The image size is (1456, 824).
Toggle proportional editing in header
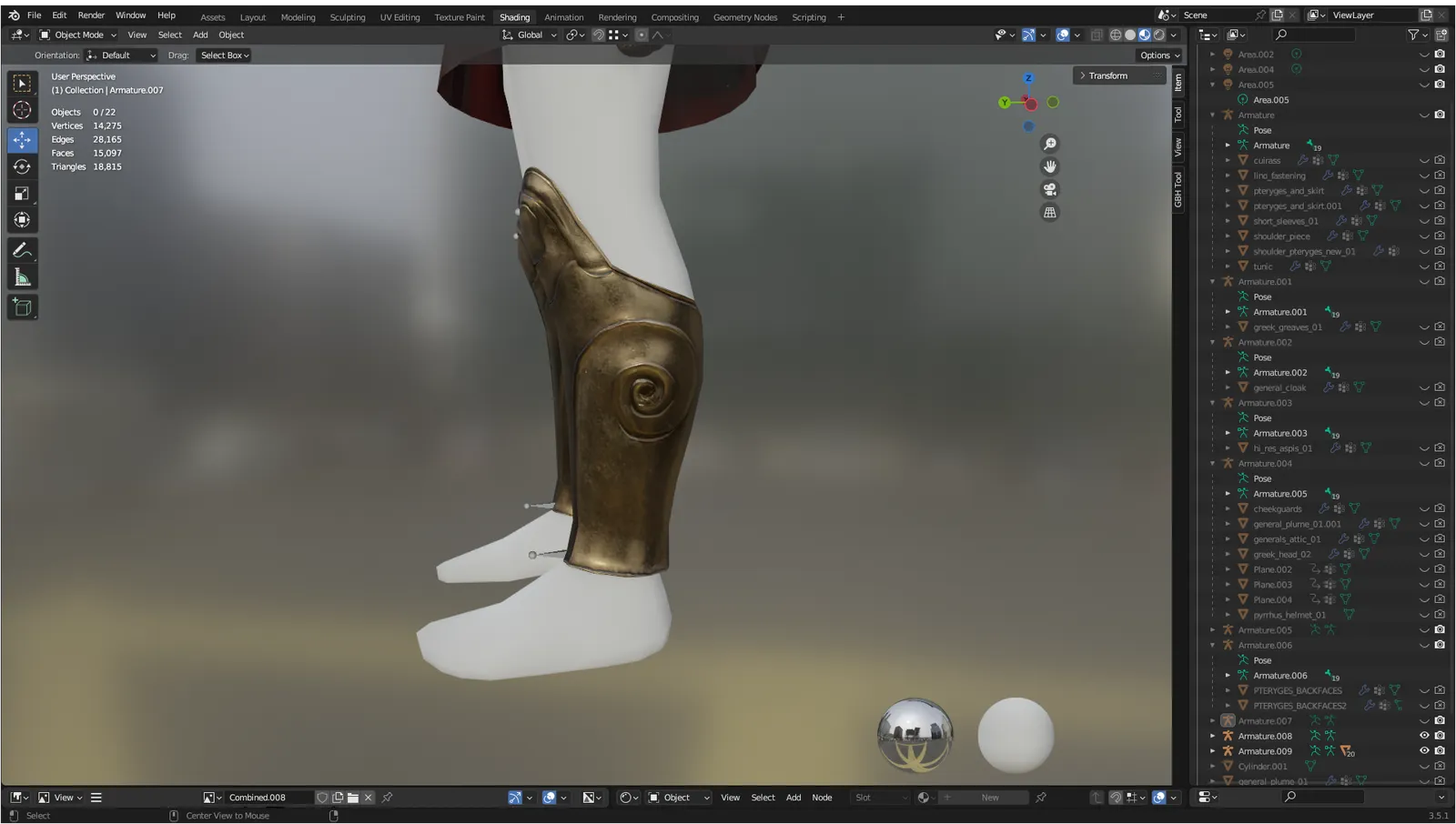[x=642, y=35]
